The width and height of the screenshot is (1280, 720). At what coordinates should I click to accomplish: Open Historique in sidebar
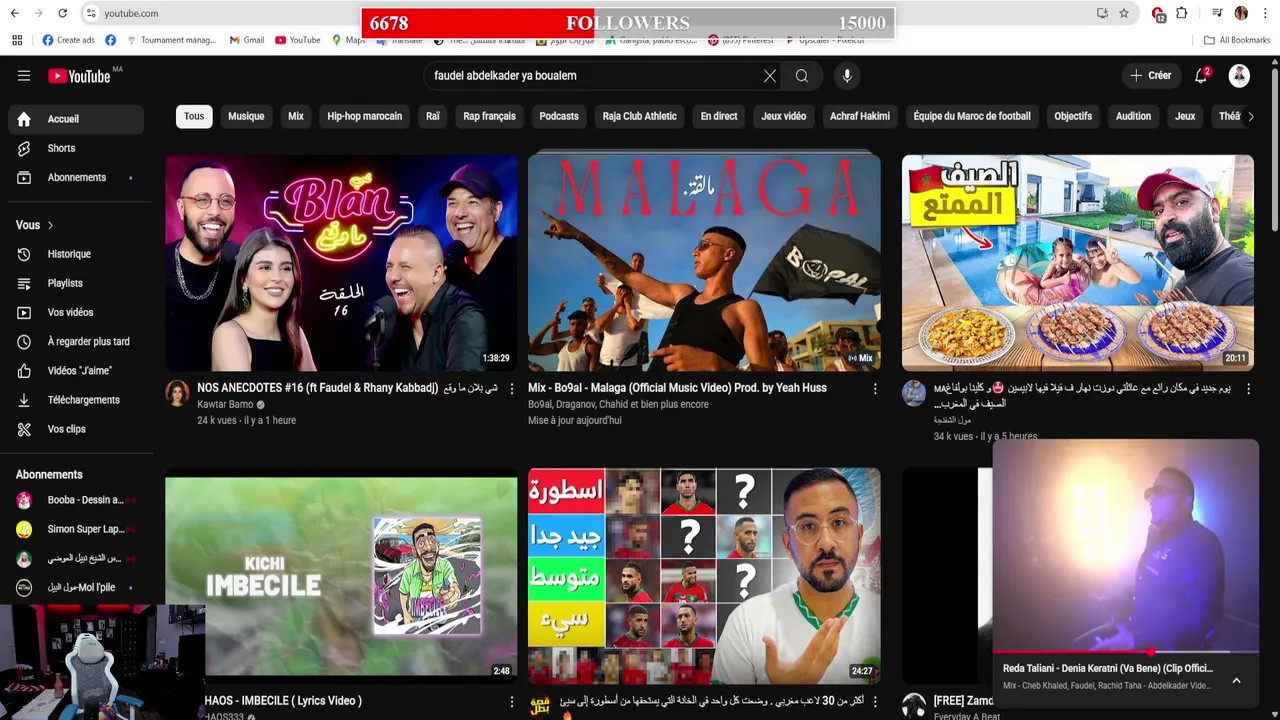click(x=76, y=254)
